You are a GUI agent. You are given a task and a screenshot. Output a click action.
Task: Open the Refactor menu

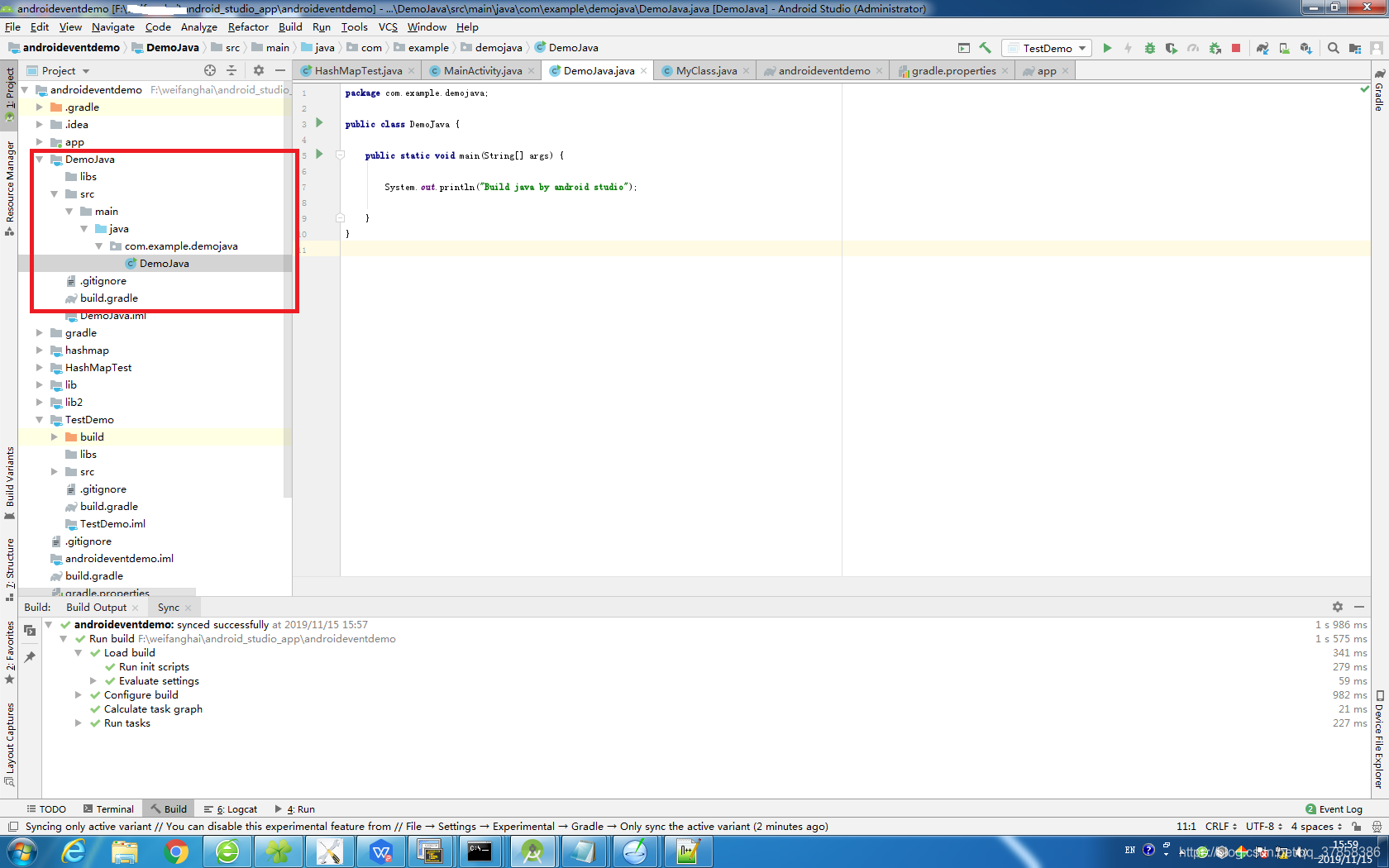click(248, 27)
